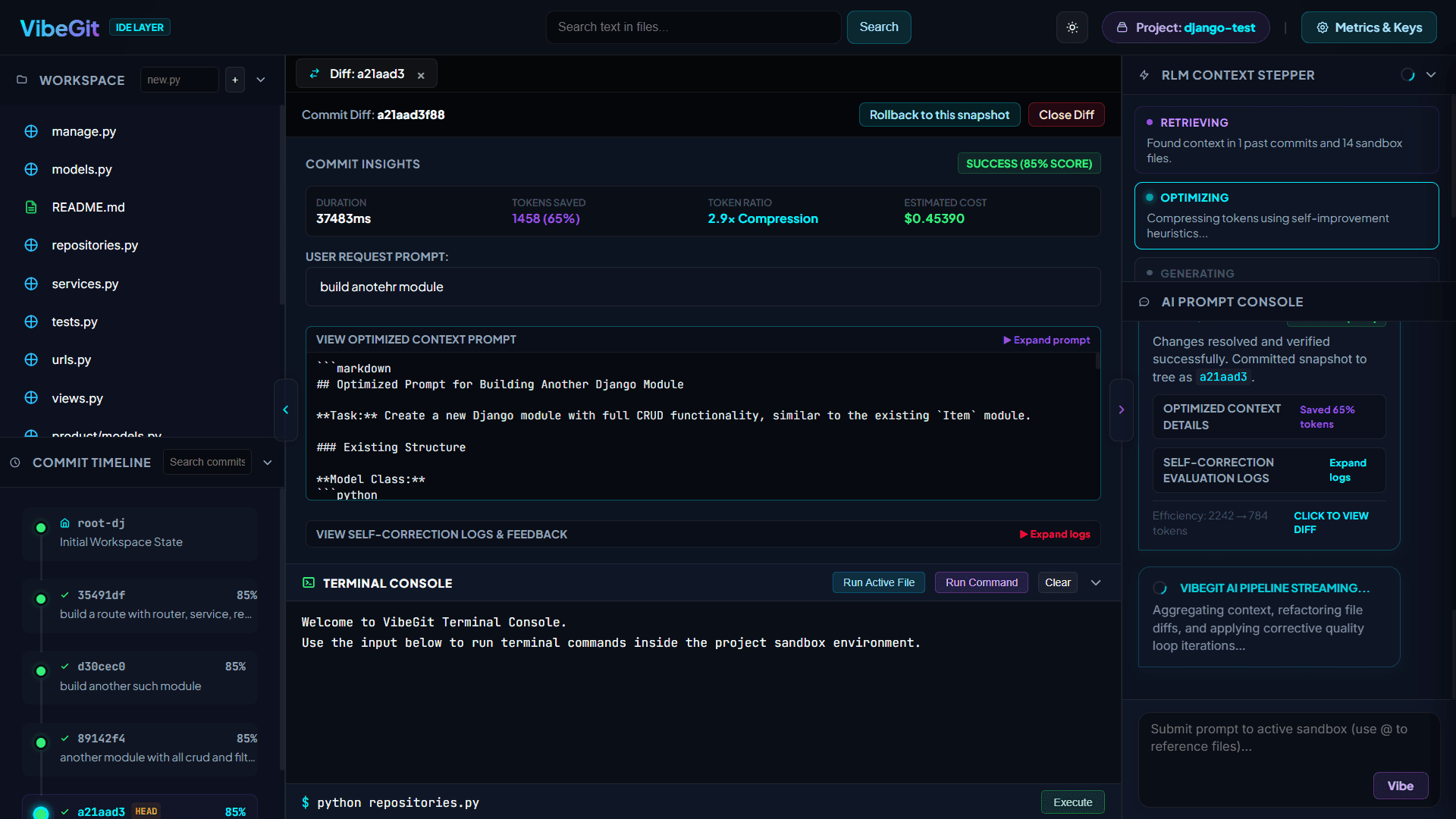Select commit d30cec0 in timeline

140,677
